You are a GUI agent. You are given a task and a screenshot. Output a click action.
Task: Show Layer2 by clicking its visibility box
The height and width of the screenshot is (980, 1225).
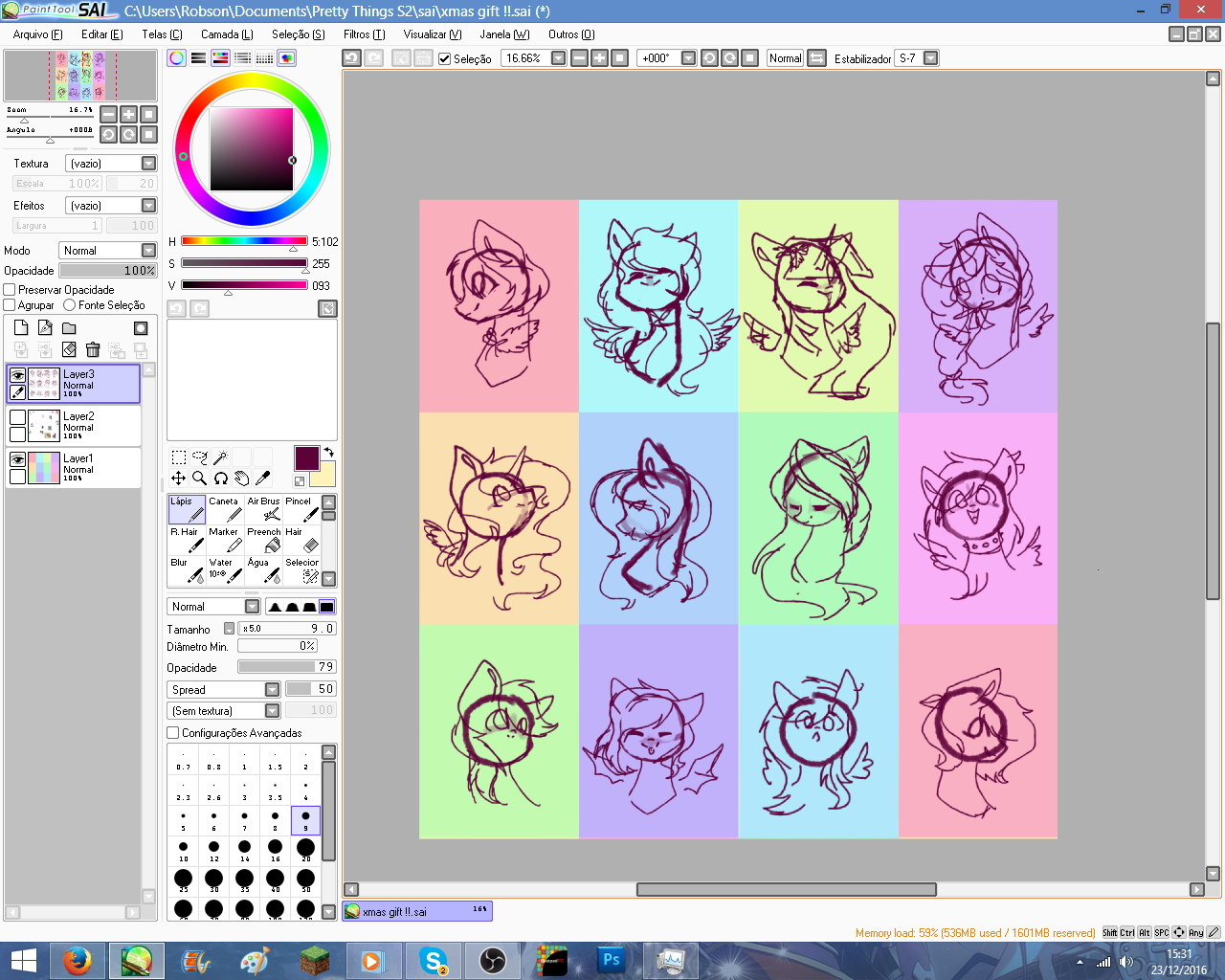[x=17, y=417]
